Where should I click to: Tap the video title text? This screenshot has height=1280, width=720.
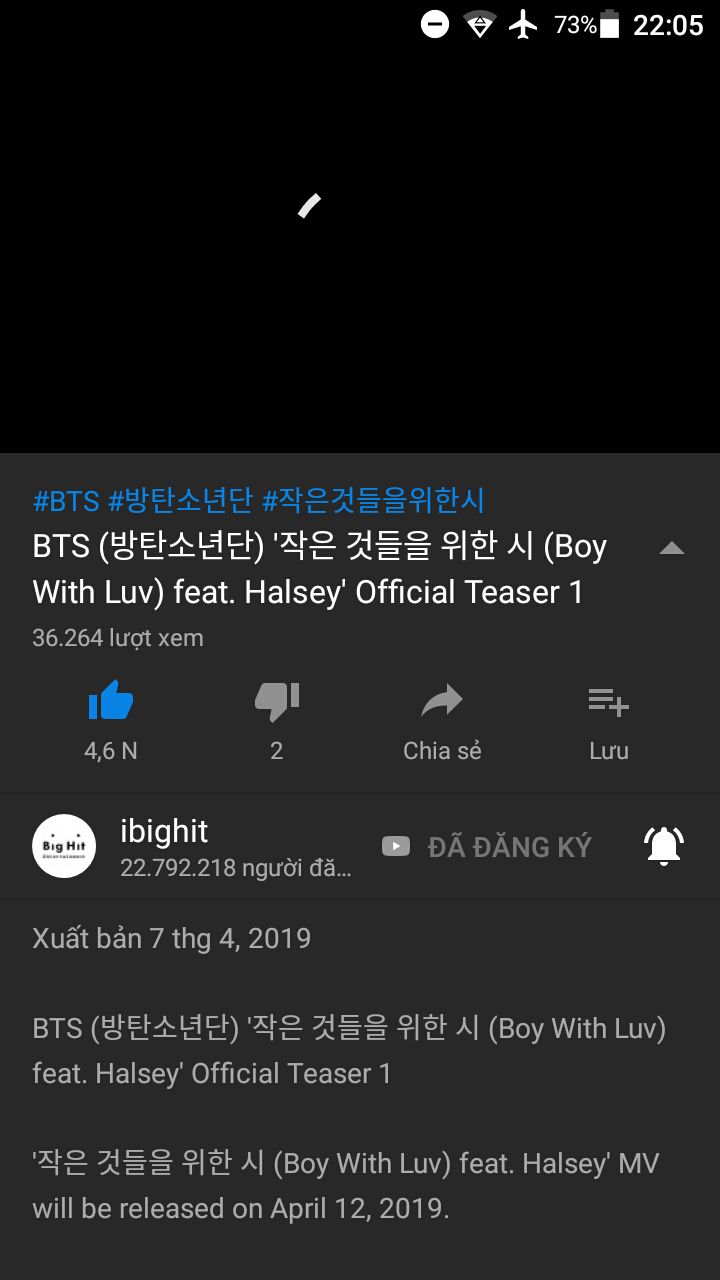point(320,569)
